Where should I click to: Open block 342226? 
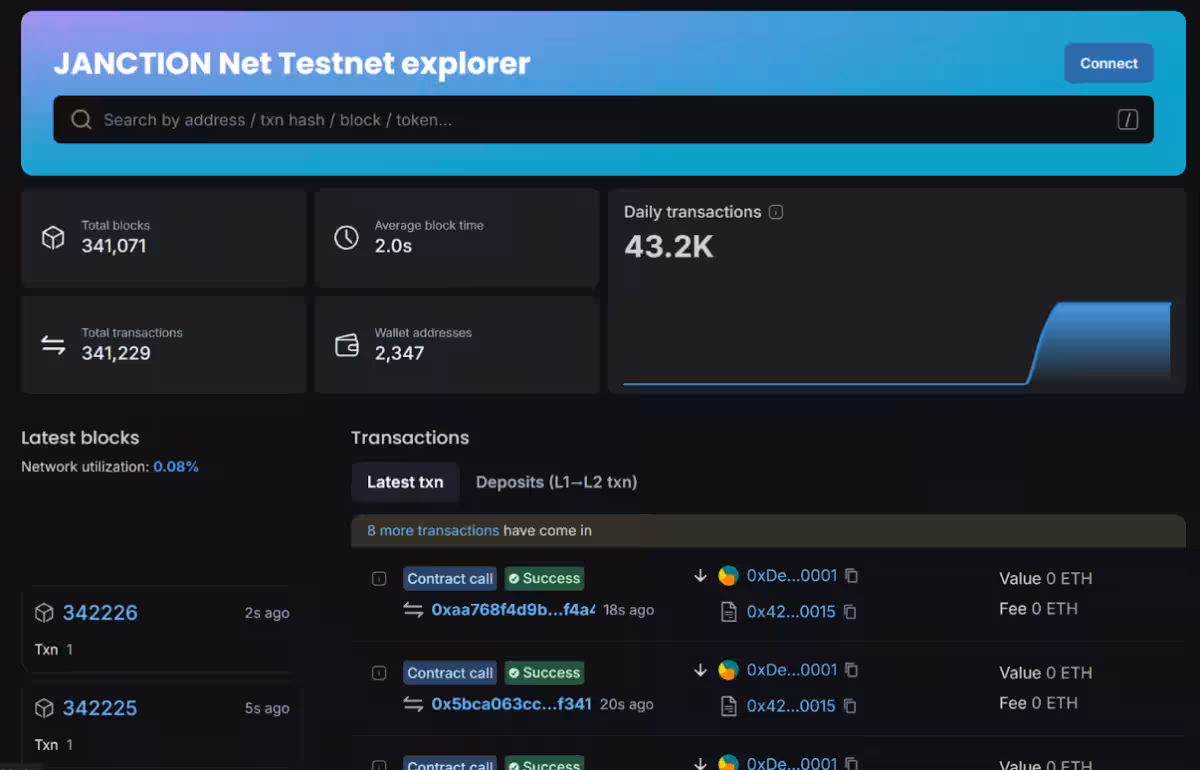[x=100, y=613]
